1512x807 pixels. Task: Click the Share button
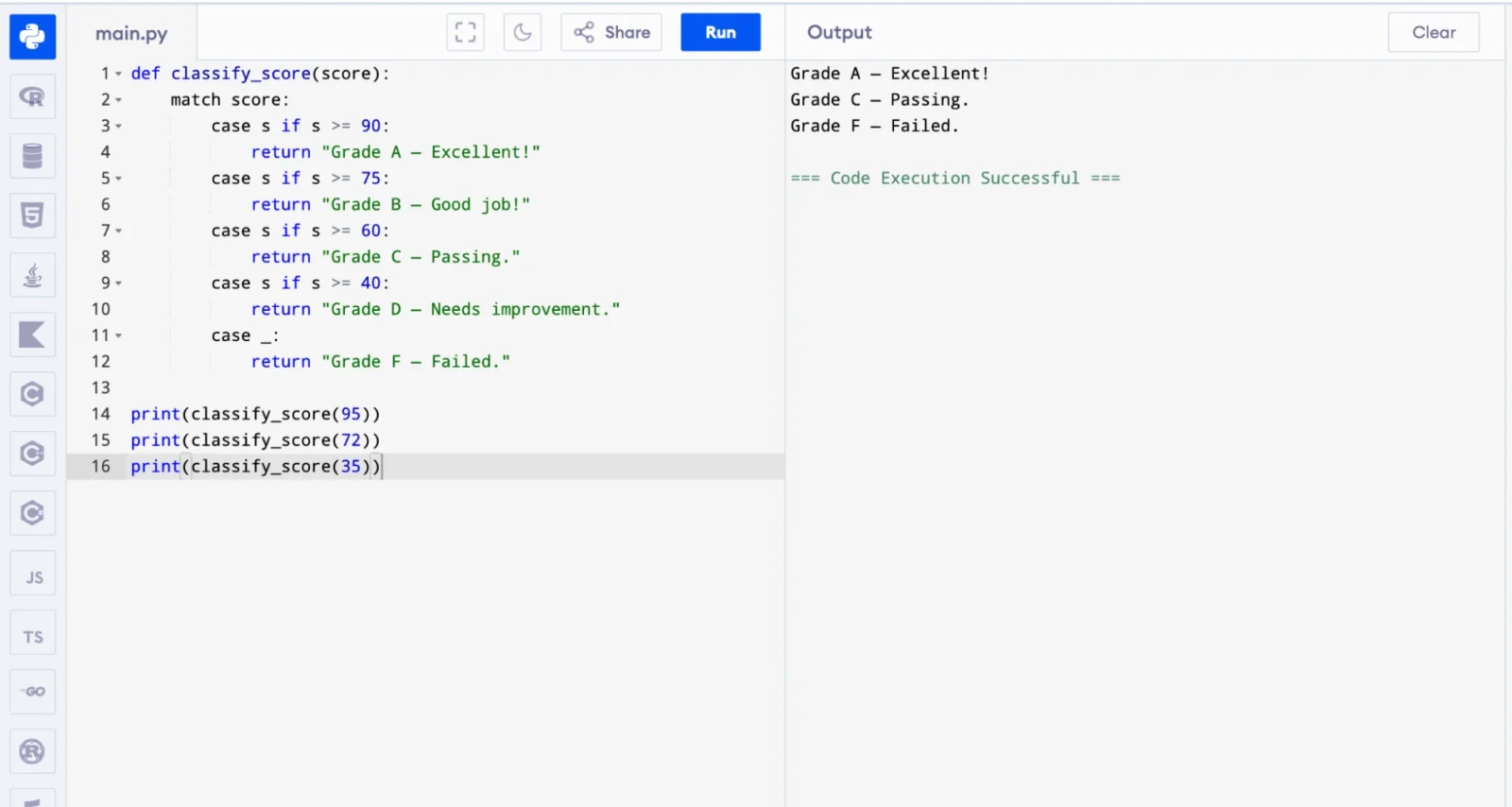[x=611, y=32]
